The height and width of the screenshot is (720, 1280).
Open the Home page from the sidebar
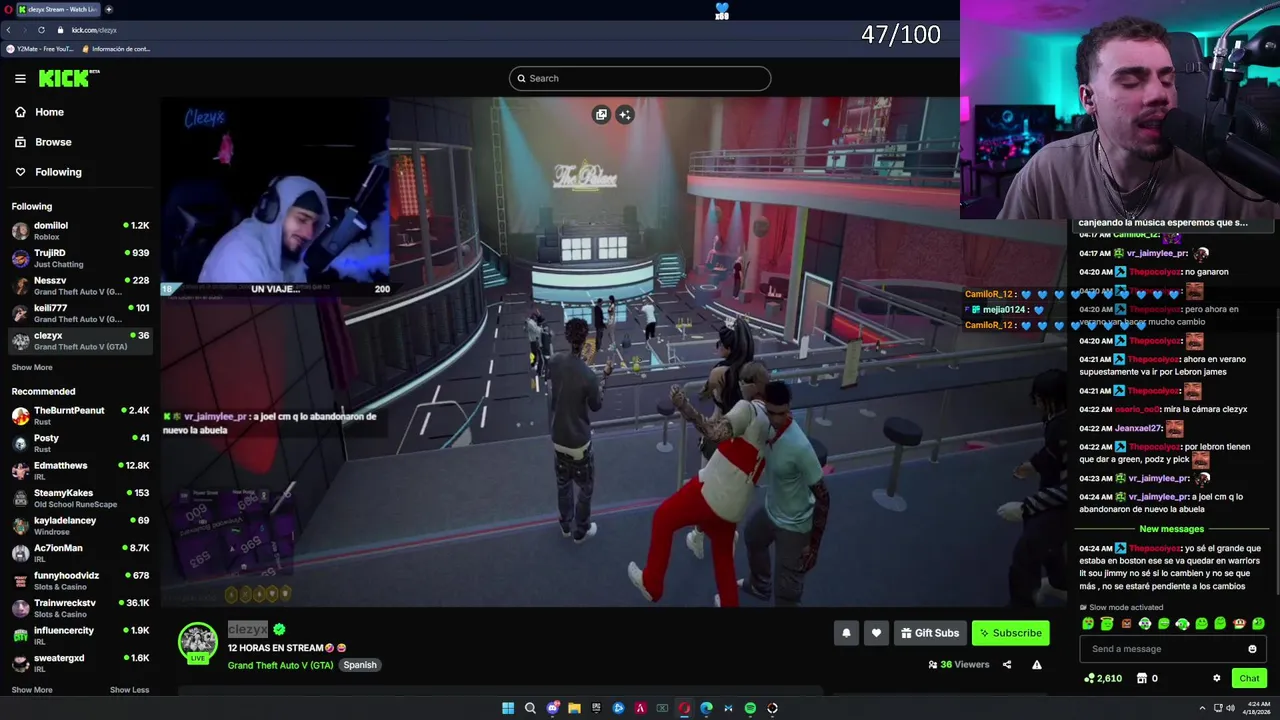(40, 112)
